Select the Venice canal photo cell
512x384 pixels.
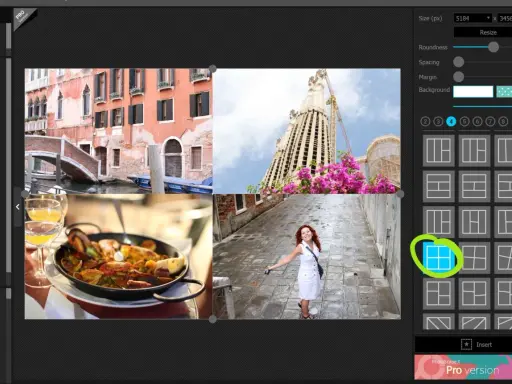tap(119, 131)
